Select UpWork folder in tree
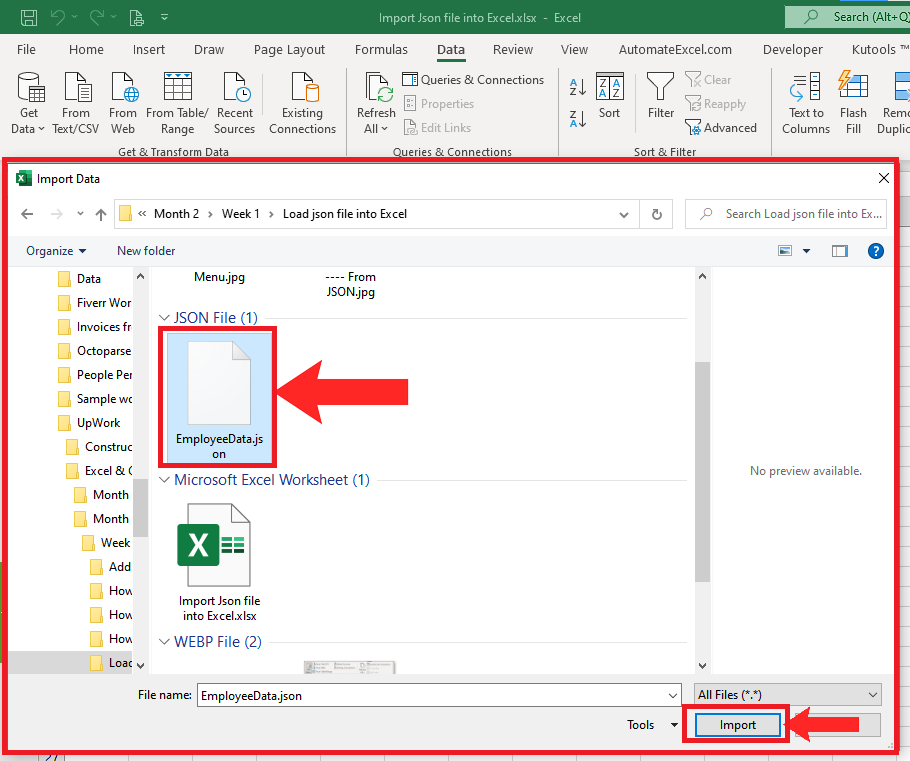The height and width of the screenshot is (761, 910). [x=90, y=423]
